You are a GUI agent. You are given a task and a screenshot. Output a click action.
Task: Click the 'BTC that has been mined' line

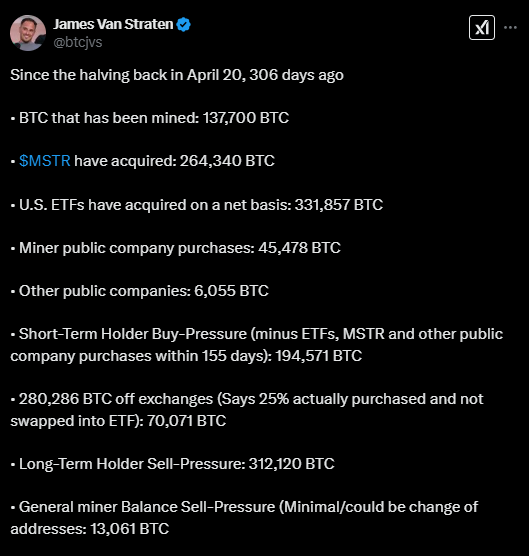(x=150, y=118)
